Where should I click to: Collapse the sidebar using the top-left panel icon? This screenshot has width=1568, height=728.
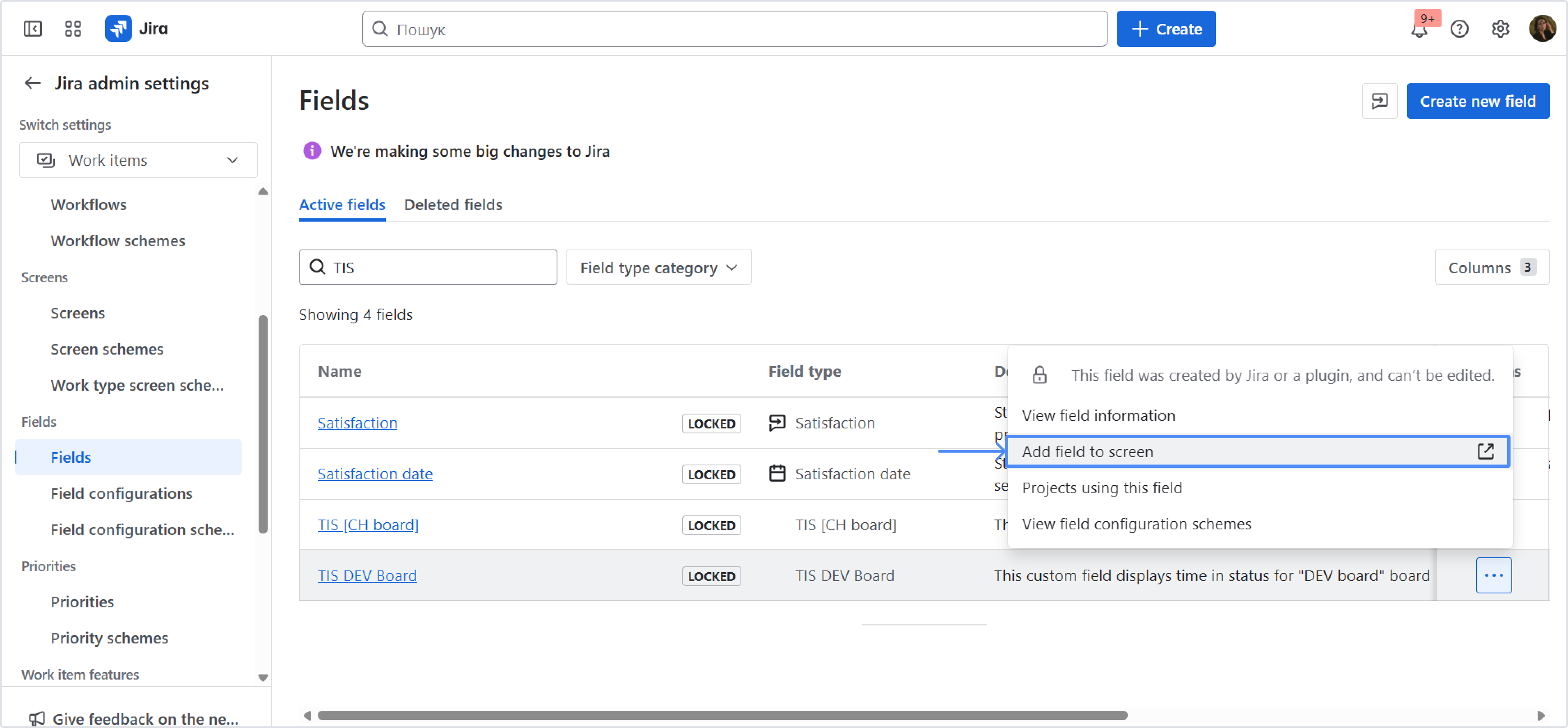pos(32,29)
